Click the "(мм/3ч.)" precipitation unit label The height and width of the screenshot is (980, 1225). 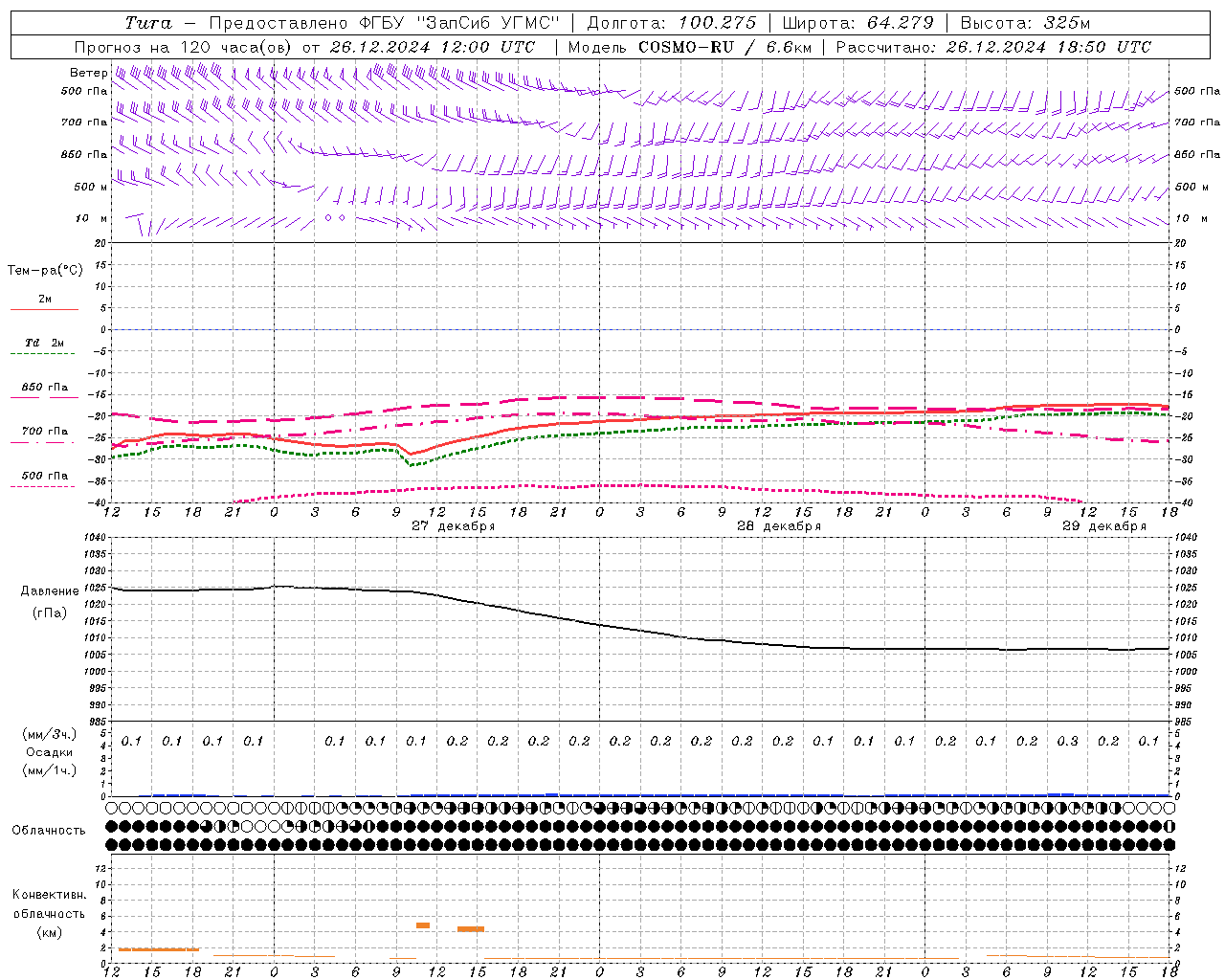50,734
